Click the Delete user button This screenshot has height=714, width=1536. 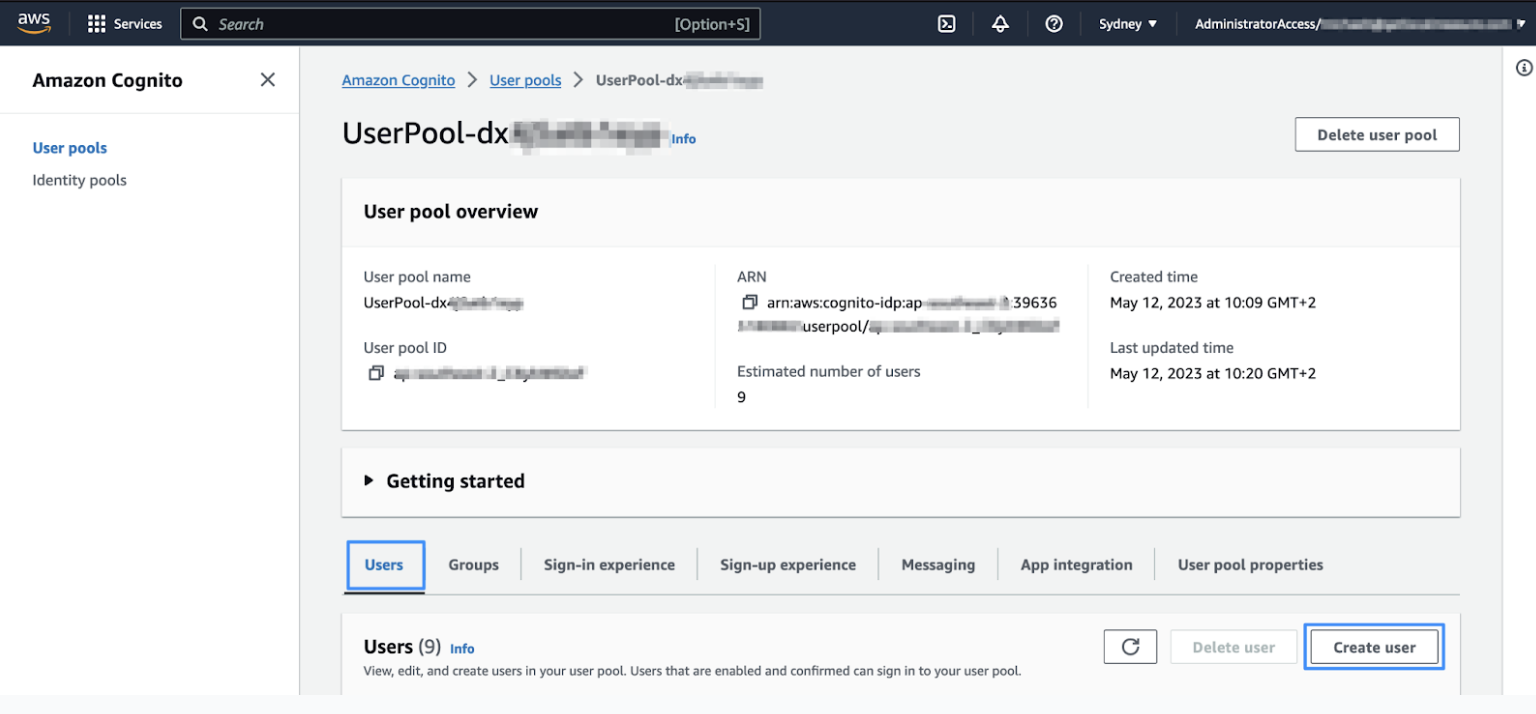[x=1233, y=647]
